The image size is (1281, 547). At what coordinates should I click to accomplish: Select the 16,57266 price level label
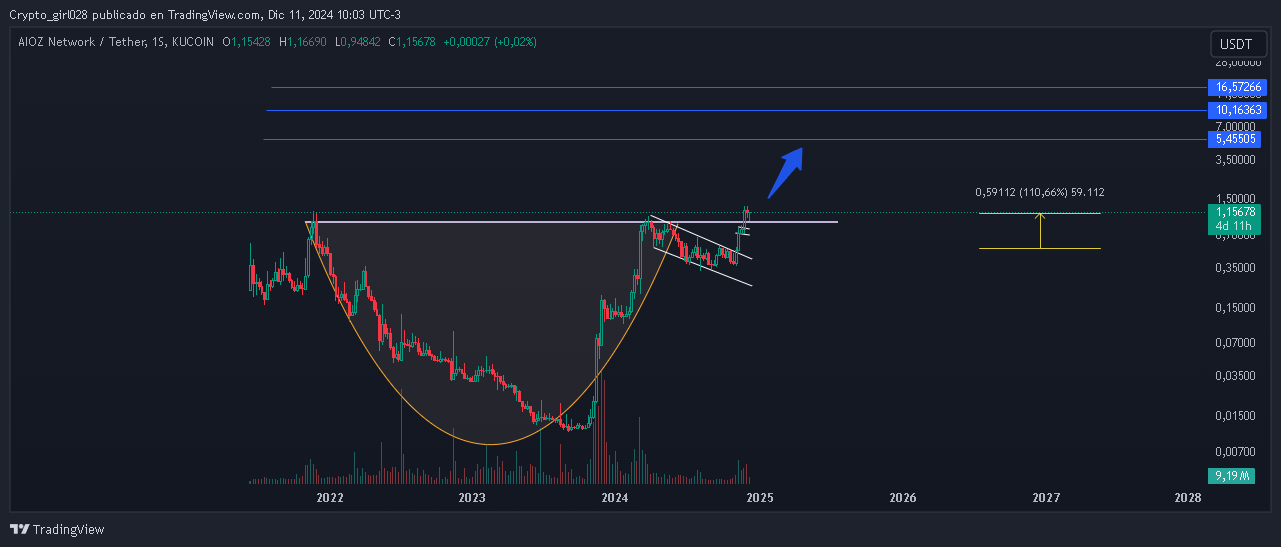click(x=1237, y=87)
